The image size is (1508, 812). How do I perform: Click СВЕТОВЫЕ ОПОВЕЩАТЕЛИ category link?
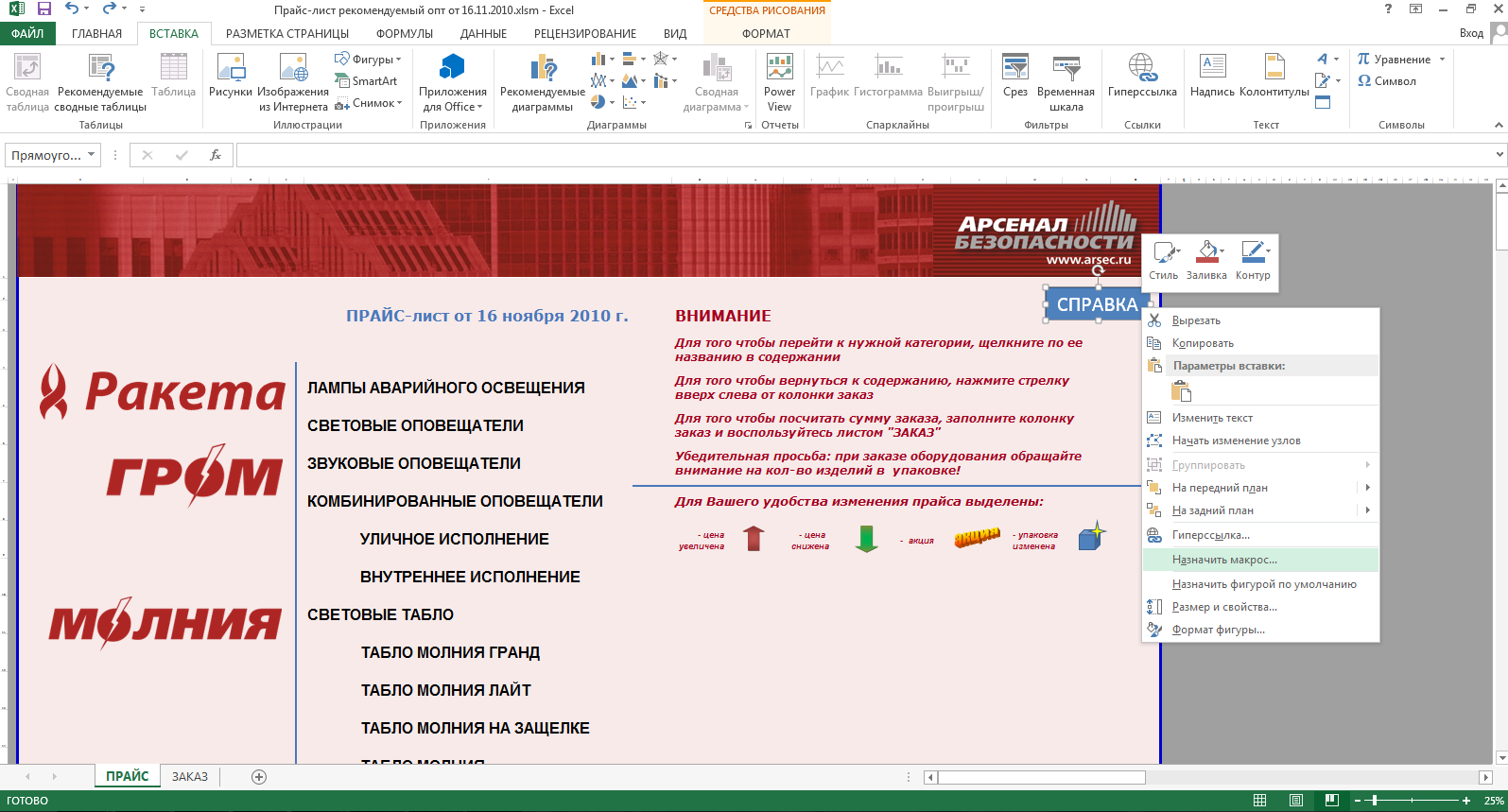(x=415, y=425)
